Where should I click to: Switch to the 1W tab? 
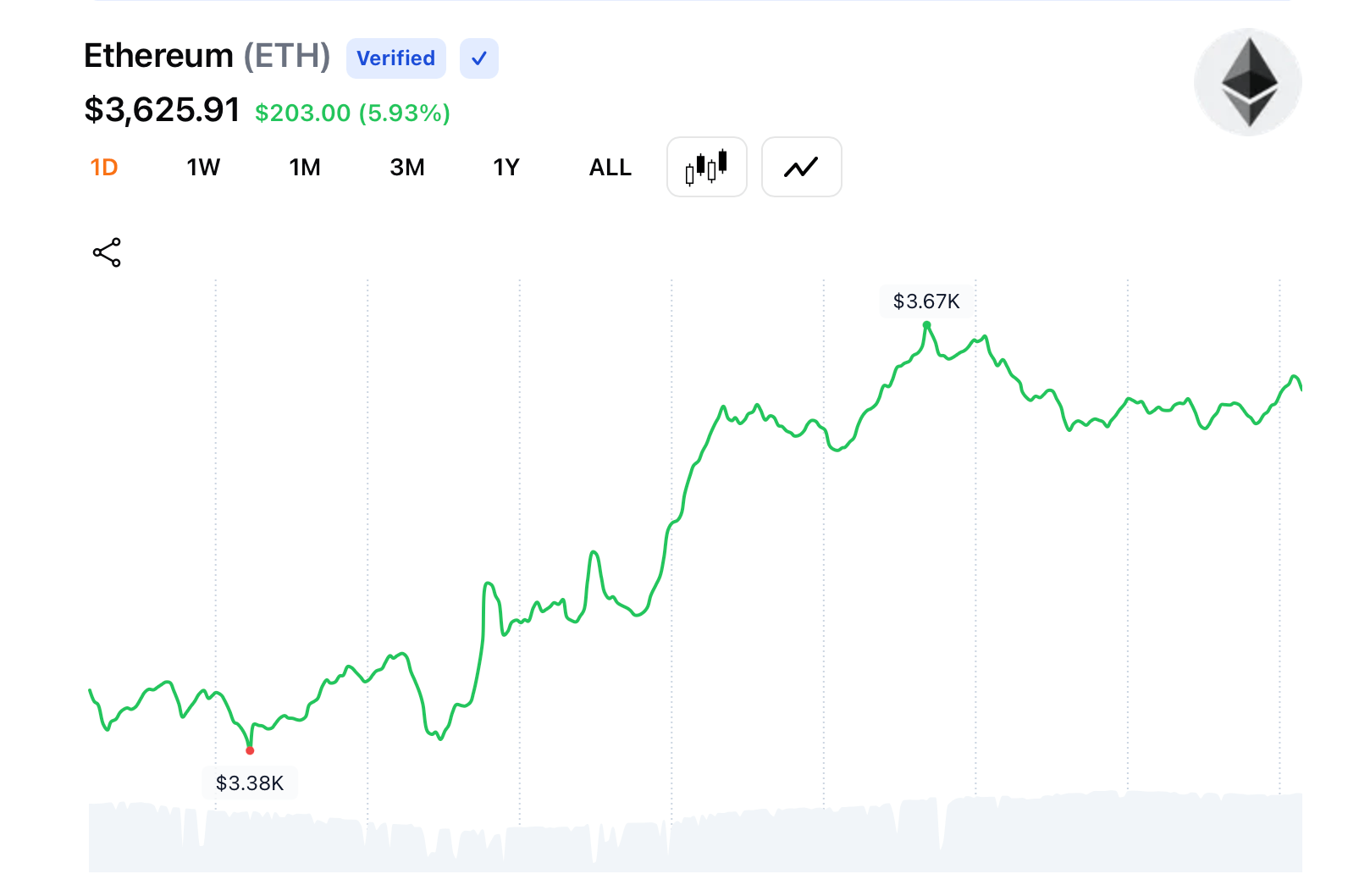[x=202, y=167]
